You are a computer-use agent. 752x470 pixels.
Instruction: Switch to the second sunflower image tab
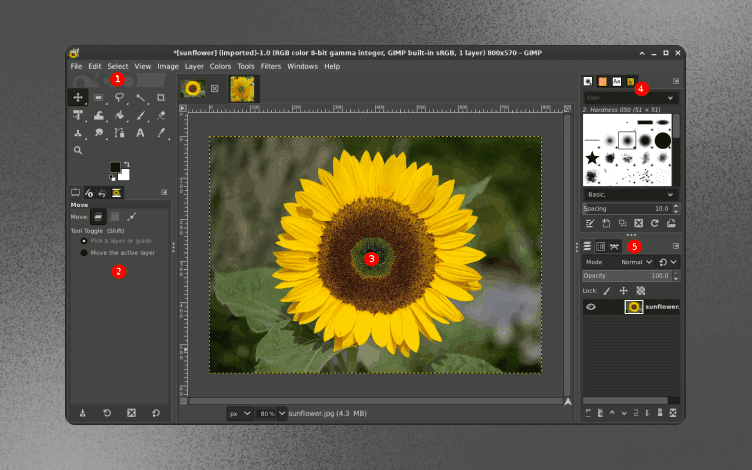[x=243, y=89]
